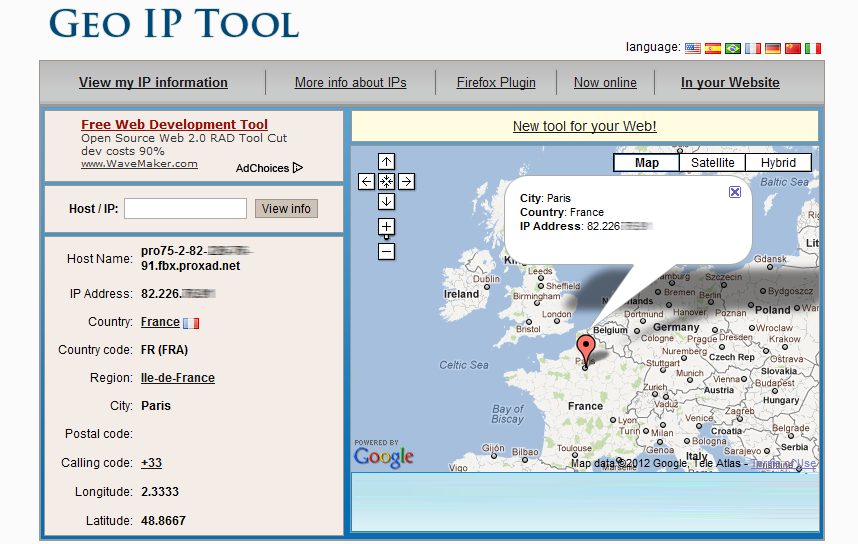Switch the map to Hybrid view
Image resolution: width=858 pixels, height=544 pixels.
tap(778, 163)
